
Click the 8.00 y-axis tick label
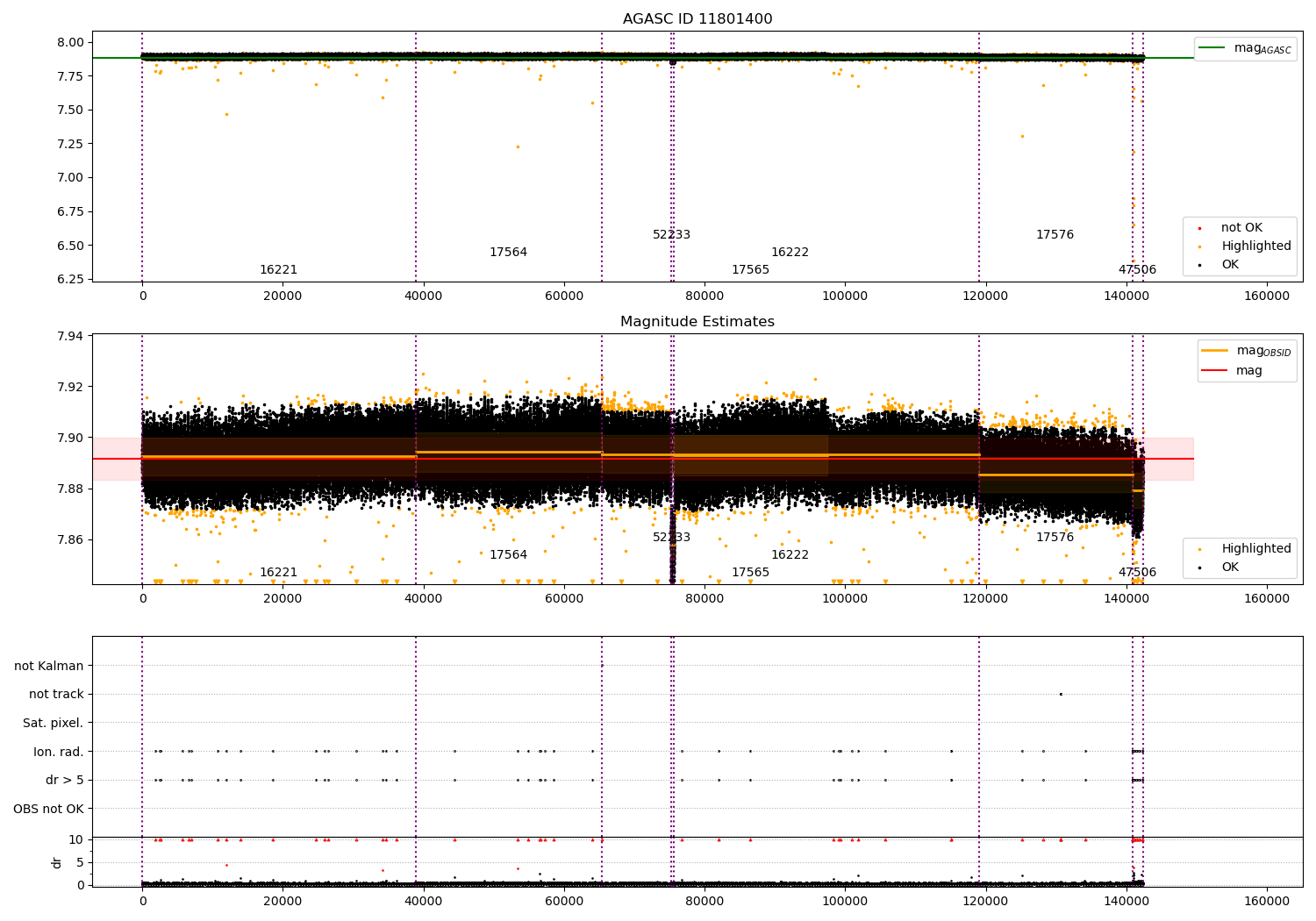(72, 42)
